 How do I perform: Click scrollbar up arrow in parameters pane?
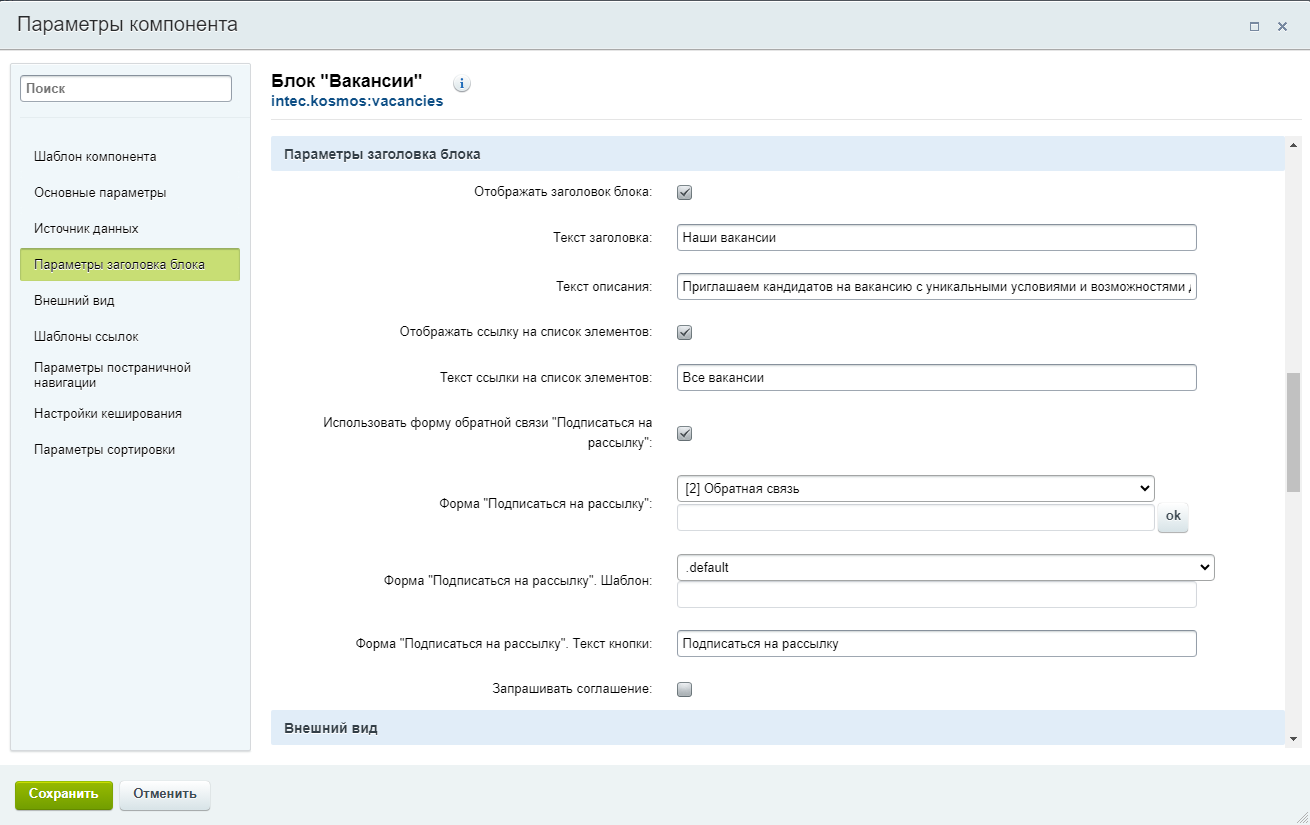coord(1293,146)
